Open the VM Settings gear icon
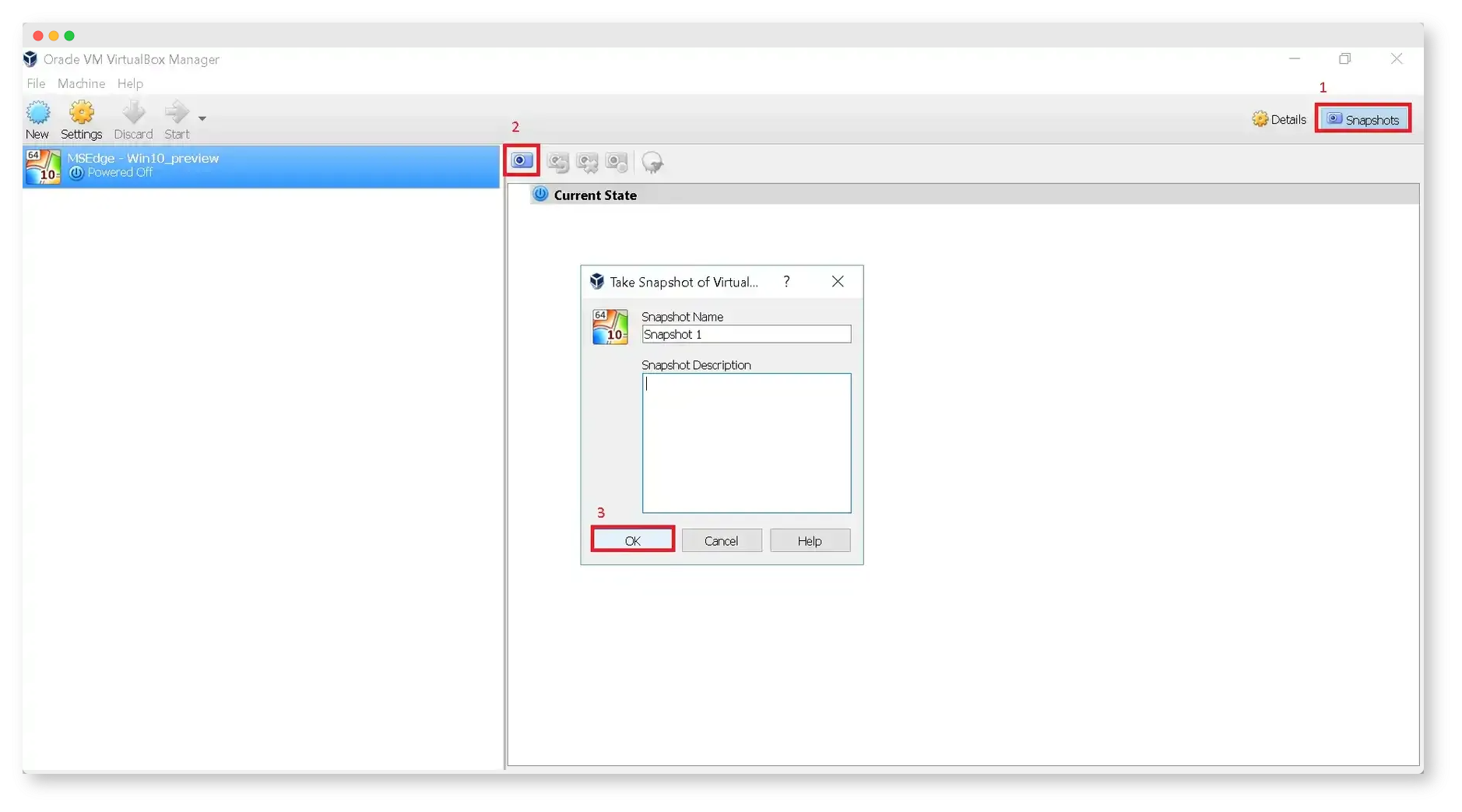The width and height of the screenshot is (1462, 812). 82,113
